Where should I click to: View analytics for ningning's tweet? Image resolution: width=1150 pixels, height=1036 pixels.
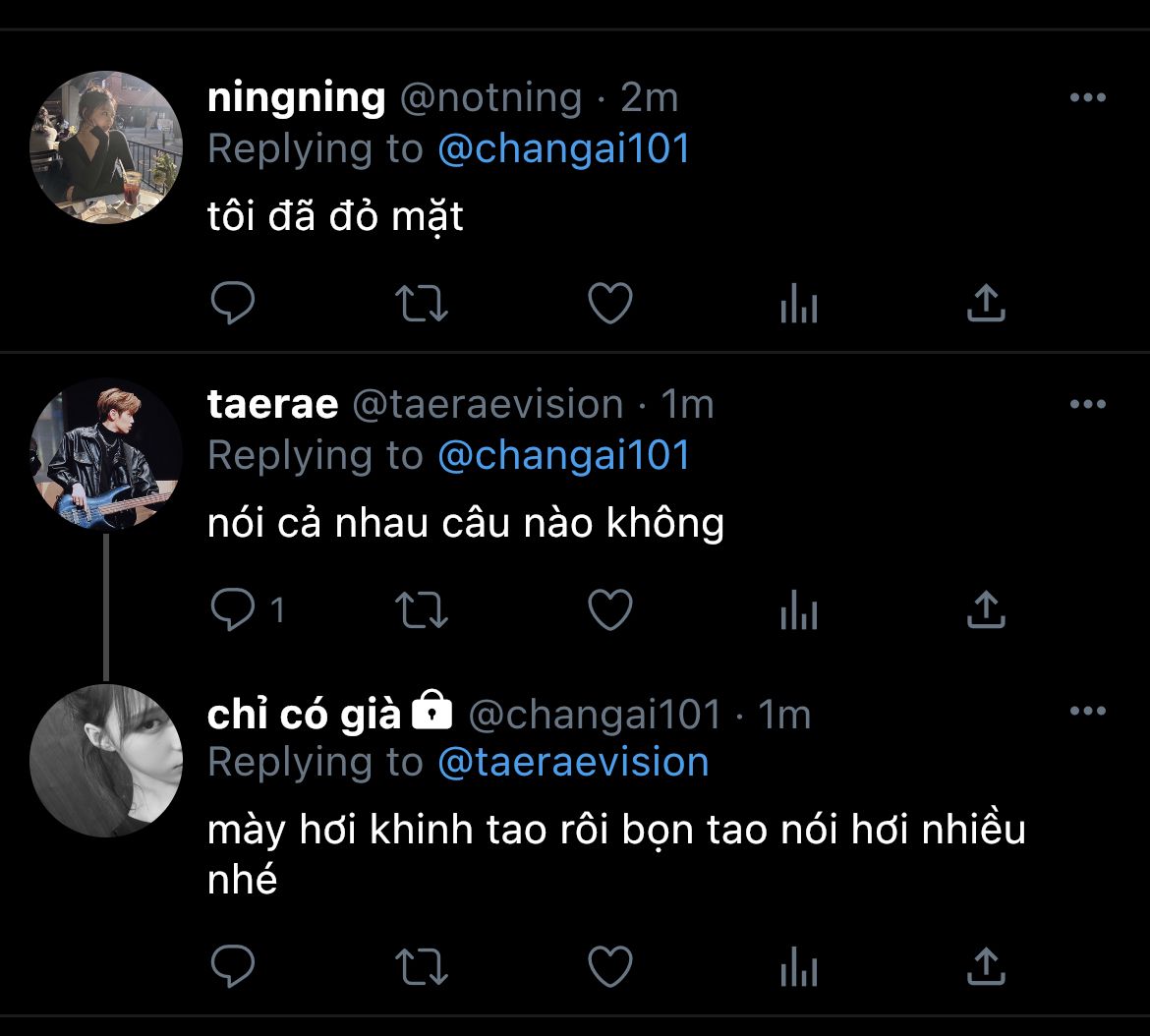[798, 306]
